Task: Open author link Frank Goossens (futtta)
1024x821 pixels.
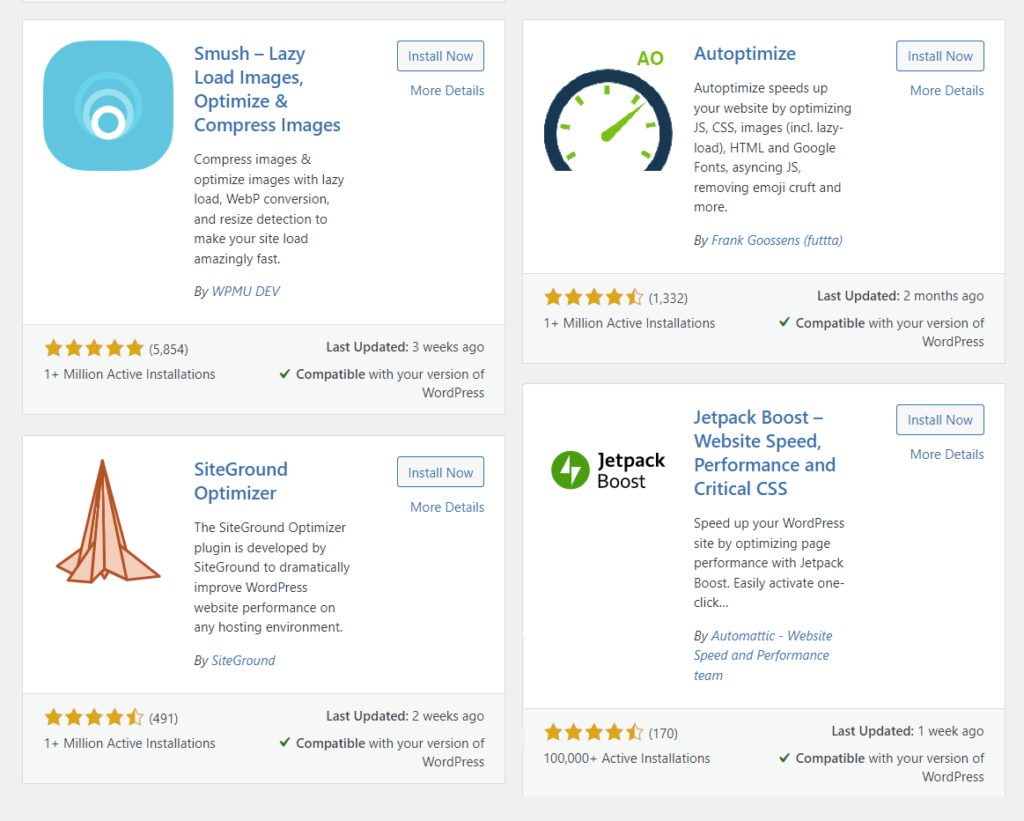Action: (776, 240)
